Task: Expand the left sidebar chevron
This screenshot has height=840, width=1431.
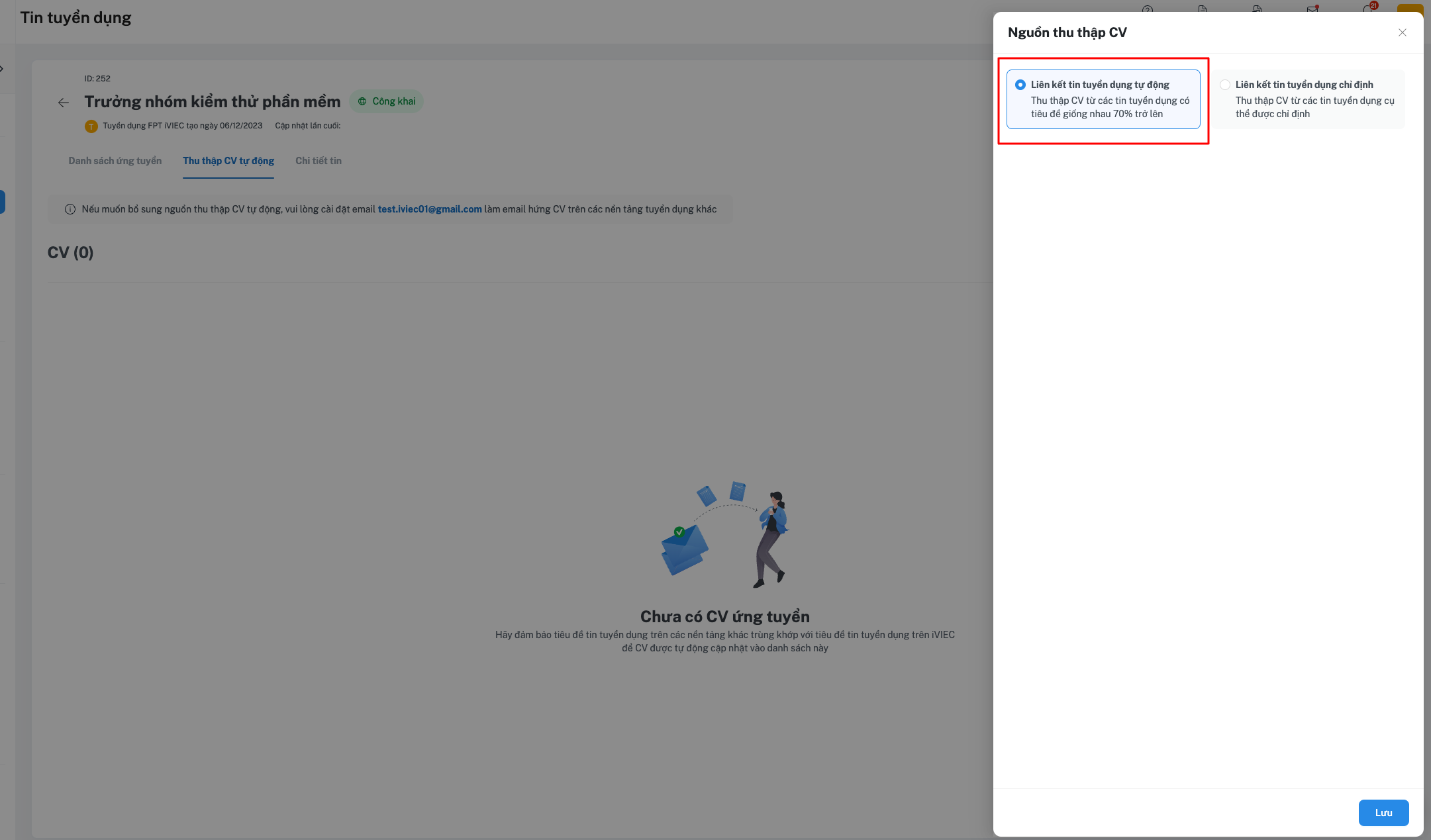Action: tap(2, 69)
